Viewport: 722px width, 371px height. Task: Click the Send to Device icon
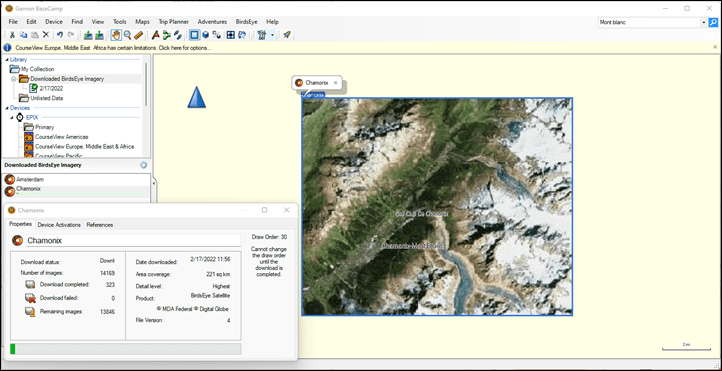[88, 35]
